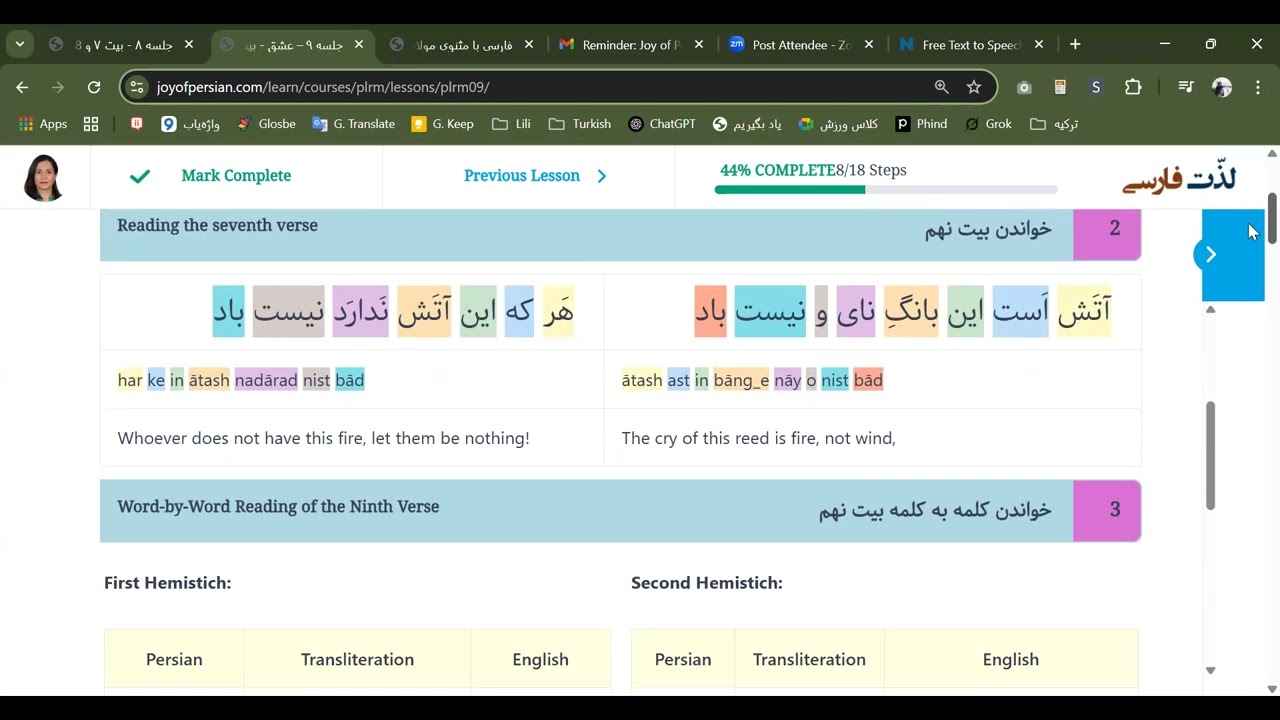Image resolution: width=1280 pixels, height=720 pixels.
Task: Open the Phind bookmark
Action: tap(921, 124)
